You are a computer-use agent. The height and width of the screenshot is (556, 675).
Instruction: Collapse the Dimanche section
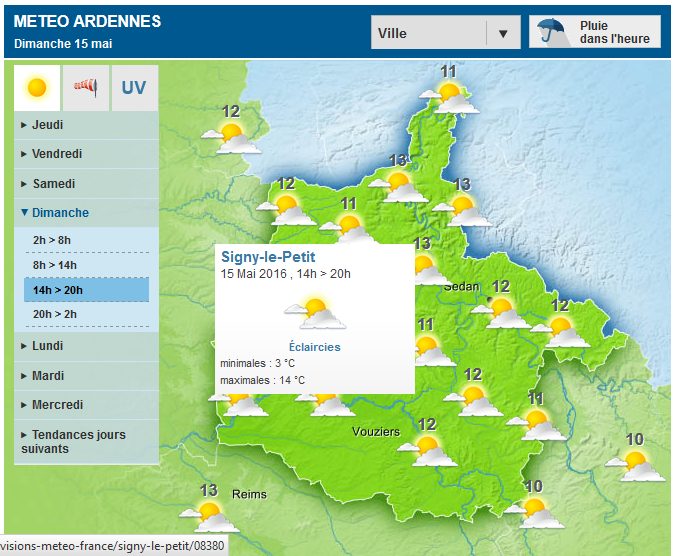(x=59, y=213)
